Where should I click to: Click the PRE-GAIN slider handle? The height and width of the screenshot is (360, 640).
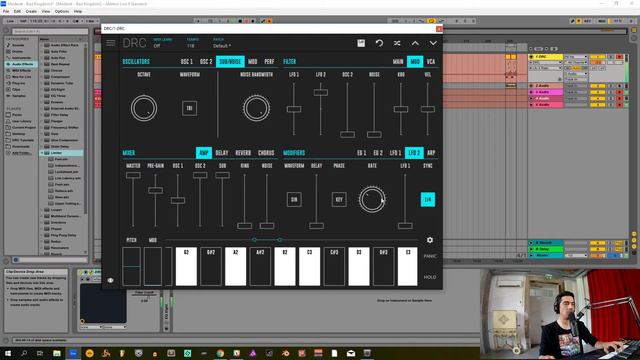tap(155, 190)
